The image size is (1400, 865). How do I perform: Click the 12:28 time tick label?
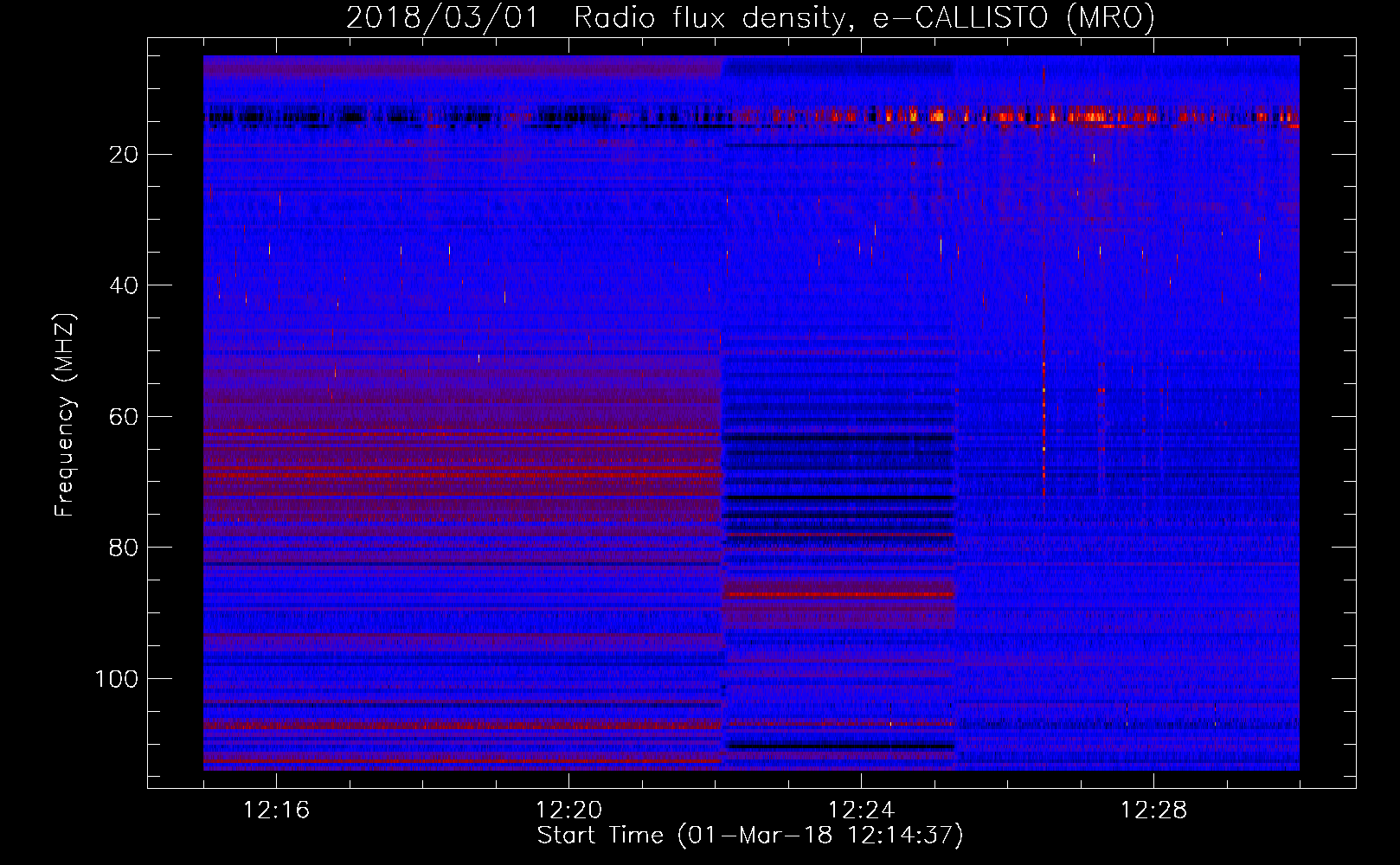coord(1153,811)
